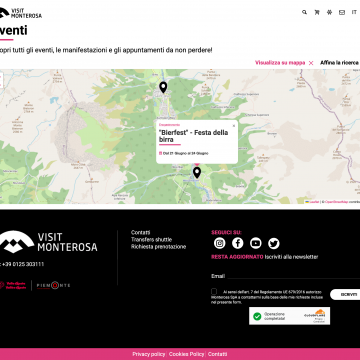This screenshot has width=360, height=360.
Task: Click the Cloudflare logo in captcha widget
Action: point(315,314)
